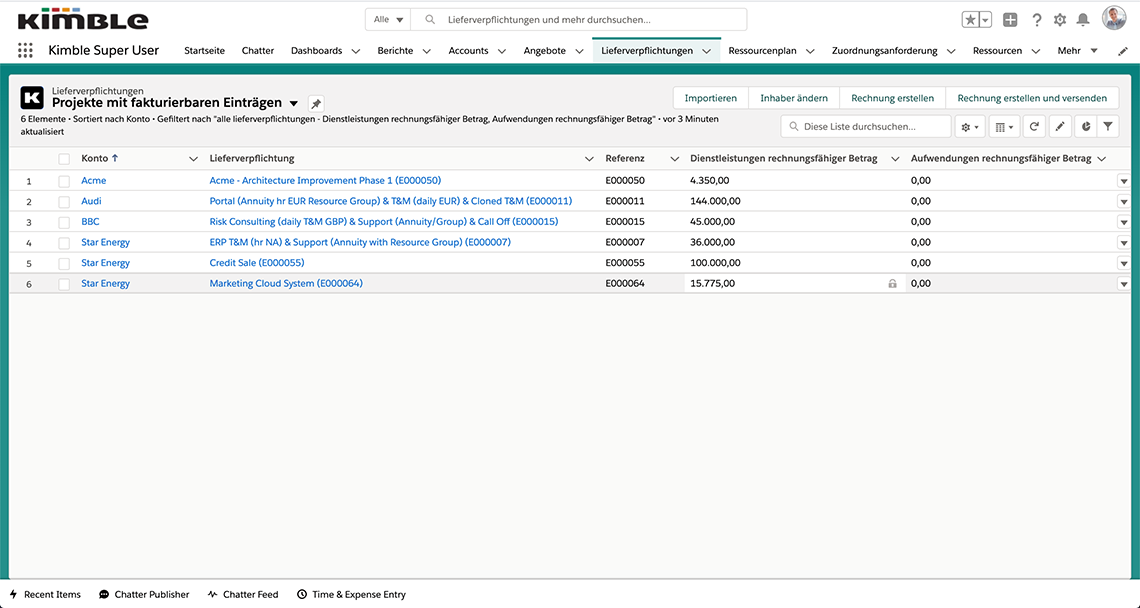Open Risk Consulting delivery engagement link
Screen dimensions: 1140x608
click(384, 222)
